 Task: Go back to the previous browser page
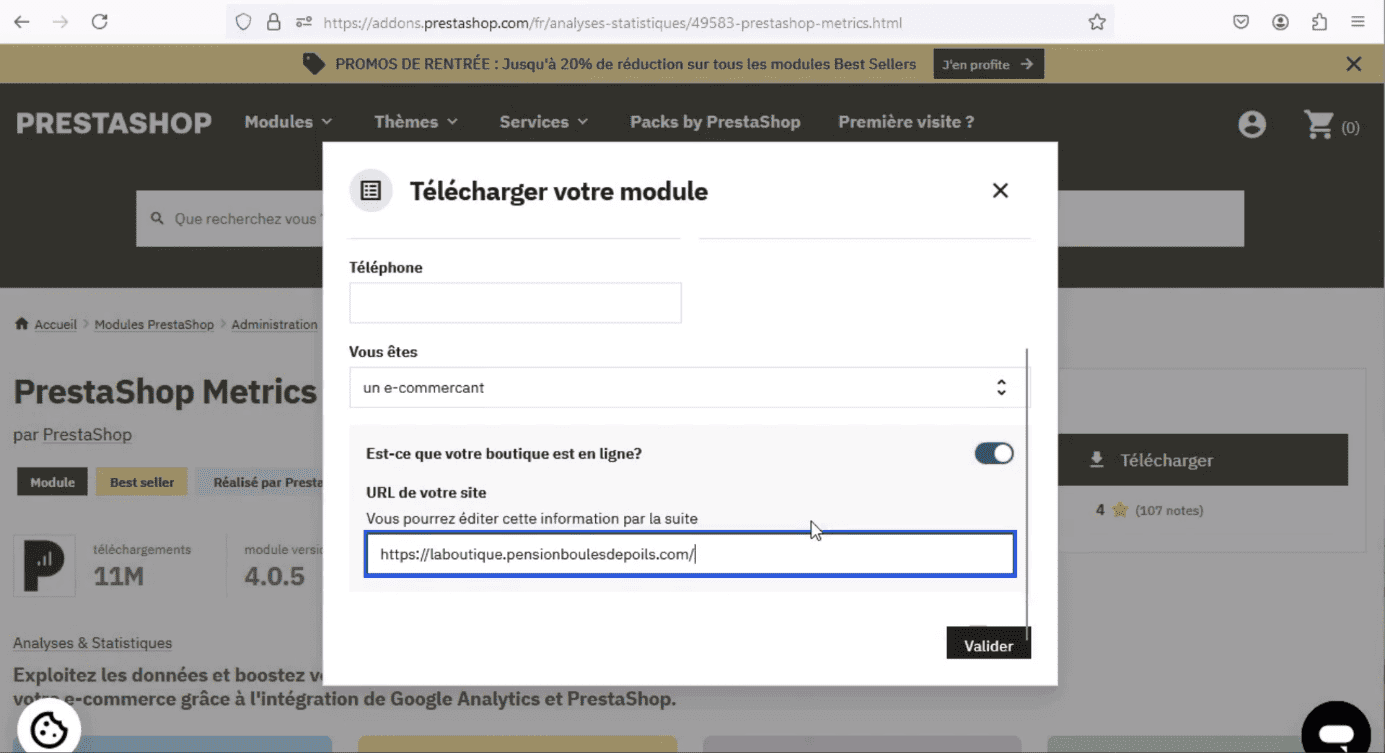(x=22, y=21)
